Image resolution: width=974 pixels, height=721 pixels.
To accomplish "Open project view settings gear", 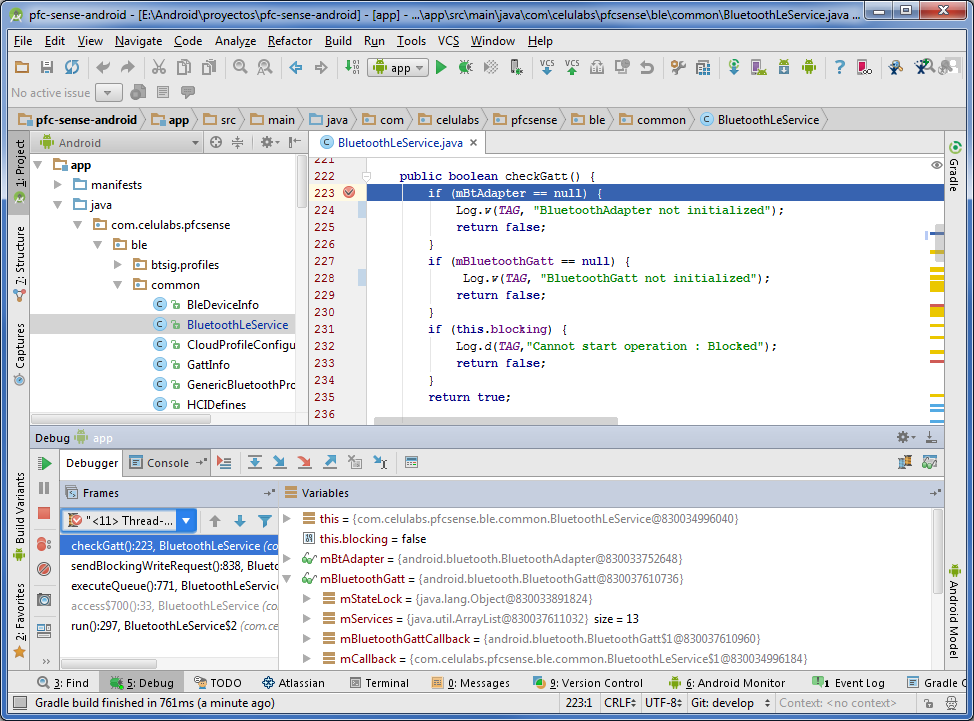I will click(270, 142).
